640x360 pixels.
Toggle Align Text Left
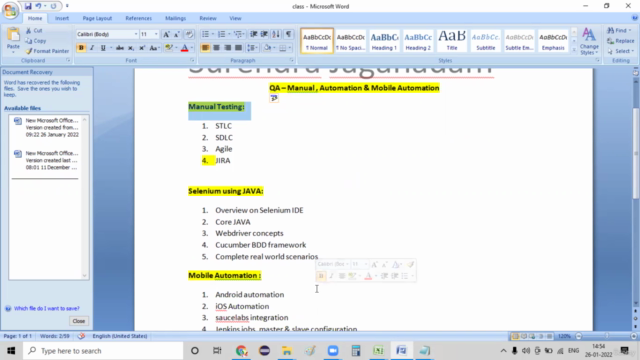(x=205, y=48)
